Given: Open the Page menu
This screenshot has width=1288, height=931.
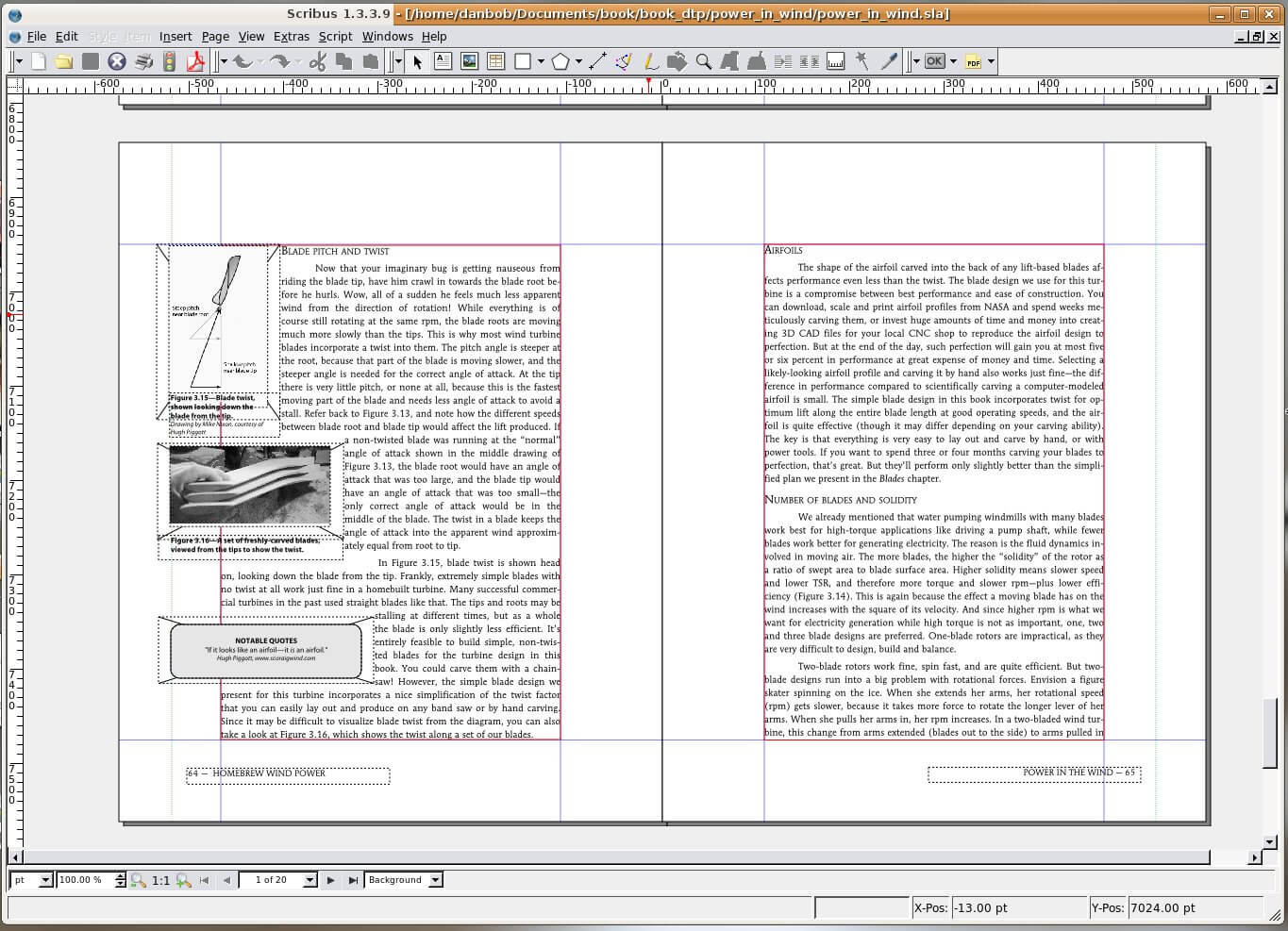Looking at the screenshot, I should (x=215, y=36).
